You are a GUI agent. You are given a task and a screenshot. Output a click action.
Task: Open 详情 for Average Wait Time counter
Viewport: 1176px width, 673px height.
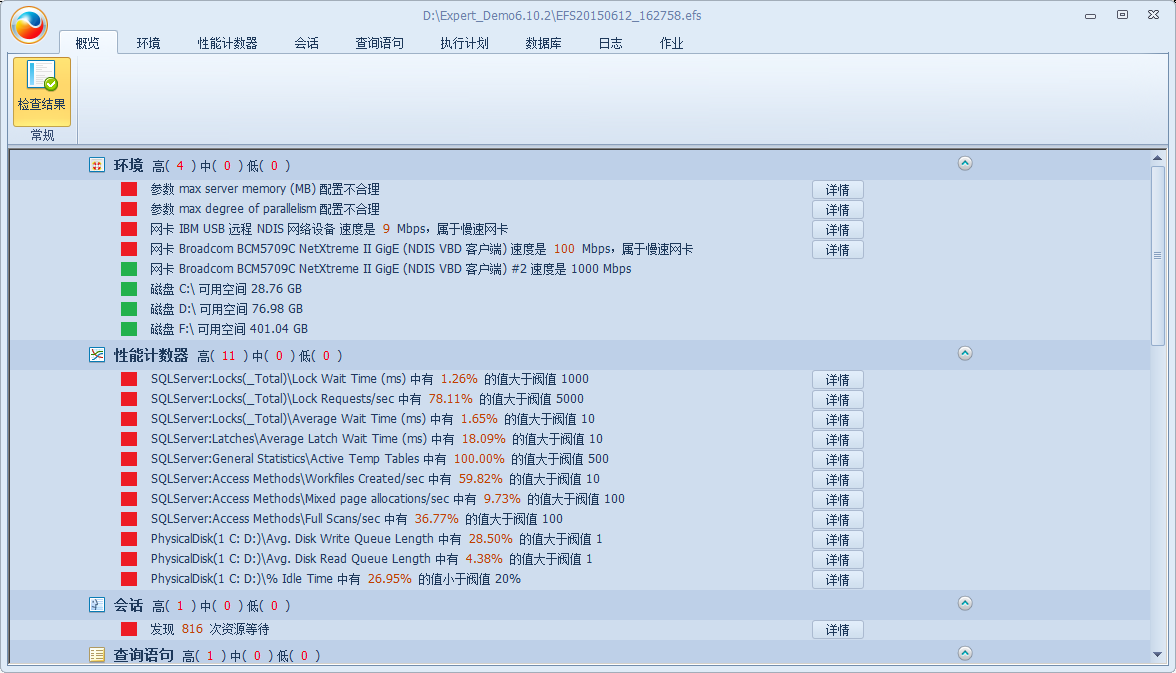(838, 419)
